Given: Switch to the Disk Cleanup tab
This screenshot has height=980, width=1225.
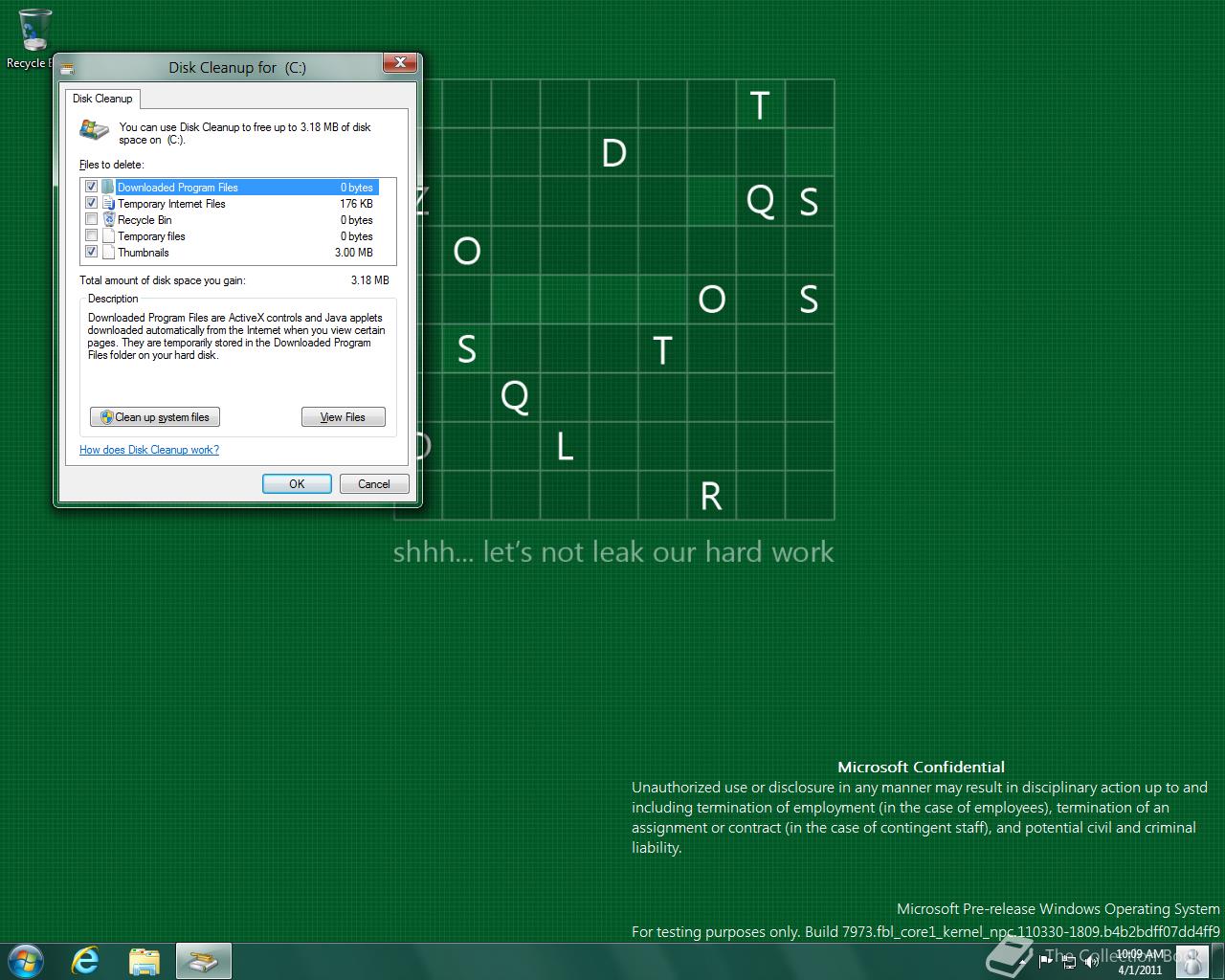Looking at the screenshot, I should click(102, 99).
